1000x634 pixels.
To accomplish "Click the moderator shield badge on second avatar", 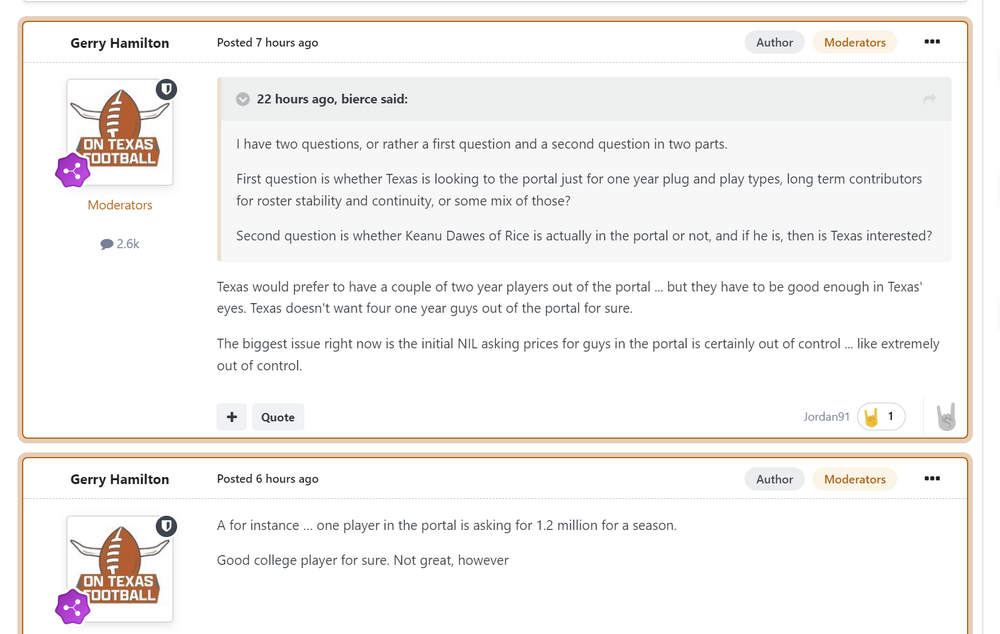I will coord(166,526).
